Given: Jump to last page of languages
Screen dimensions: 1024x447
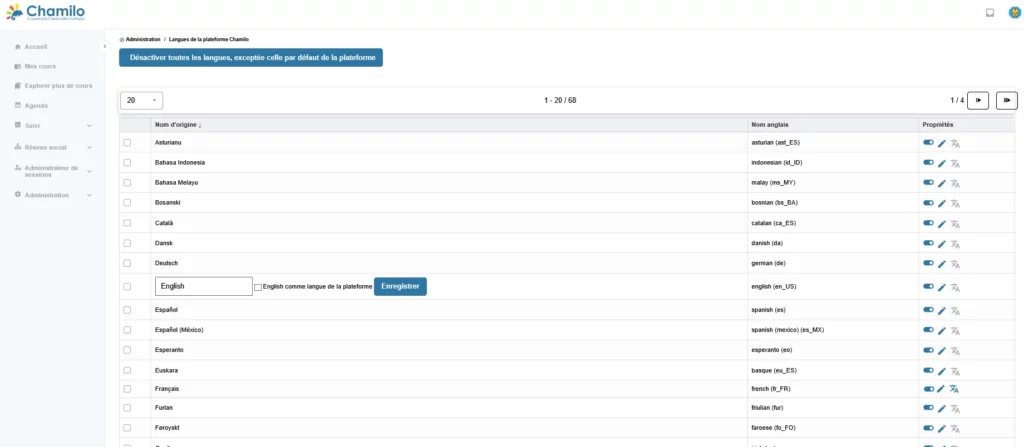Looking at the screenshot, I should pyautogui.click(x=1006, y=101).
